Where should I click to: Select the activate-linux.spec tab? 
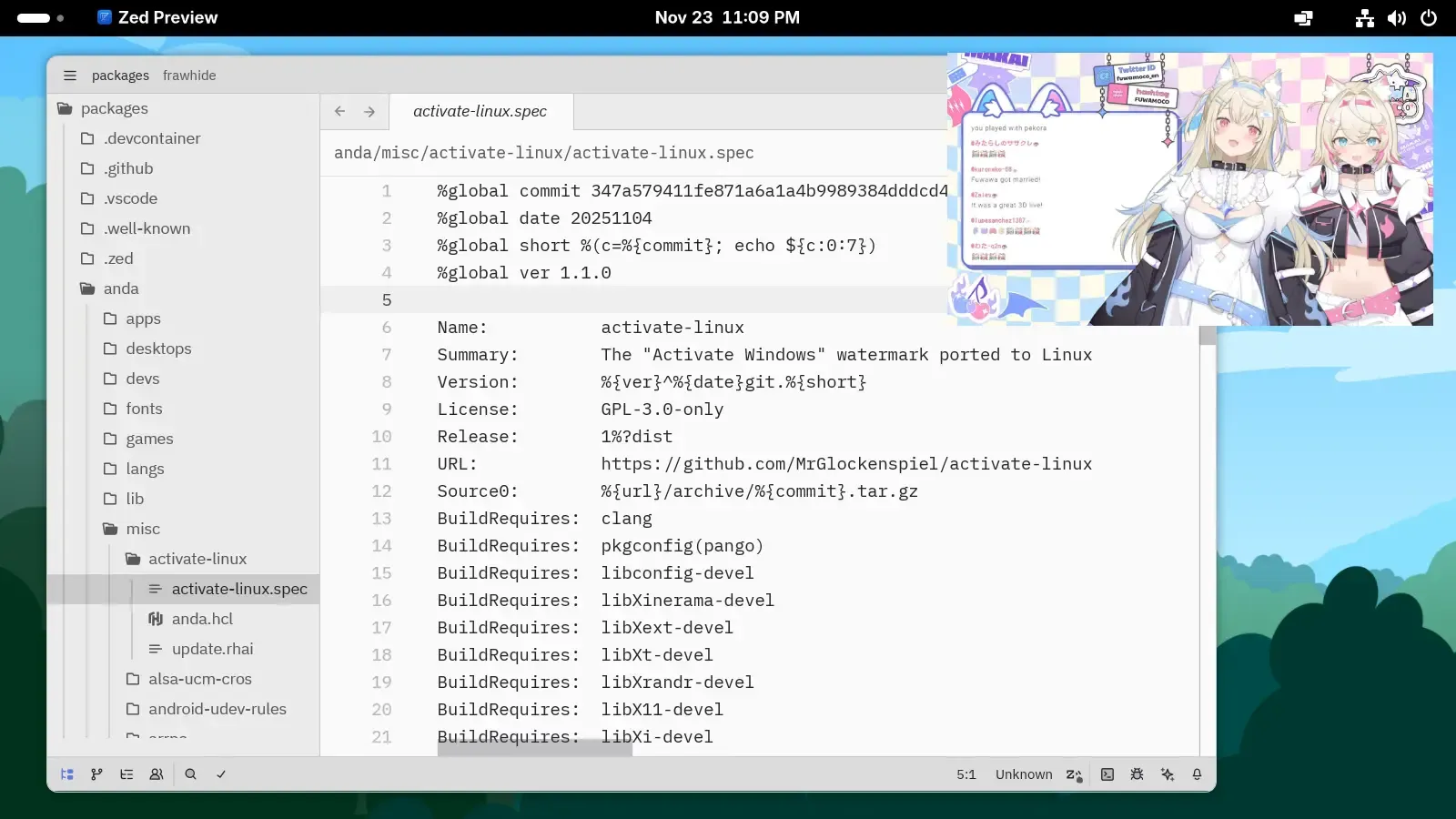coord(480,111)
